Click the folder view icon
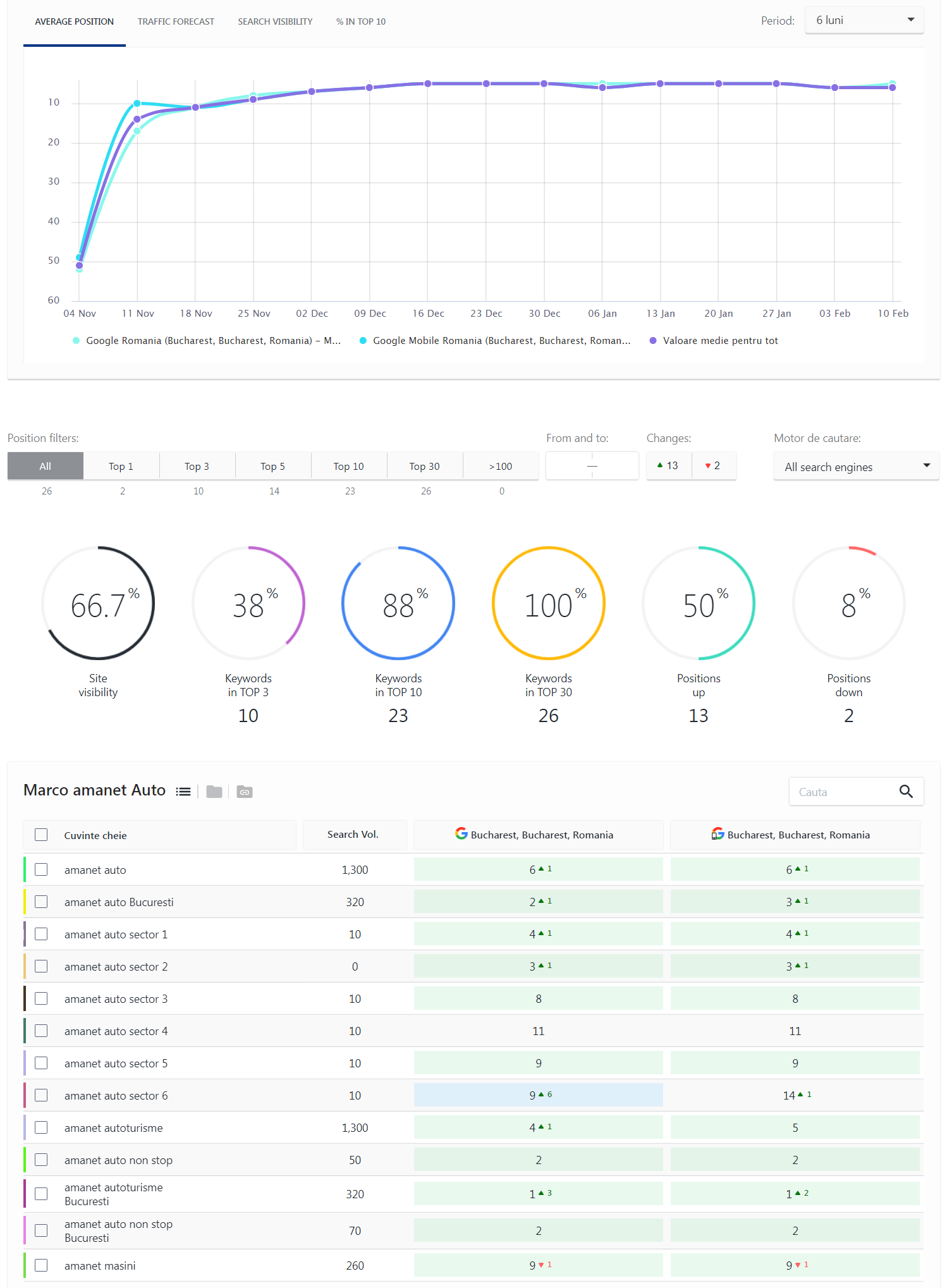 [214, 792]
